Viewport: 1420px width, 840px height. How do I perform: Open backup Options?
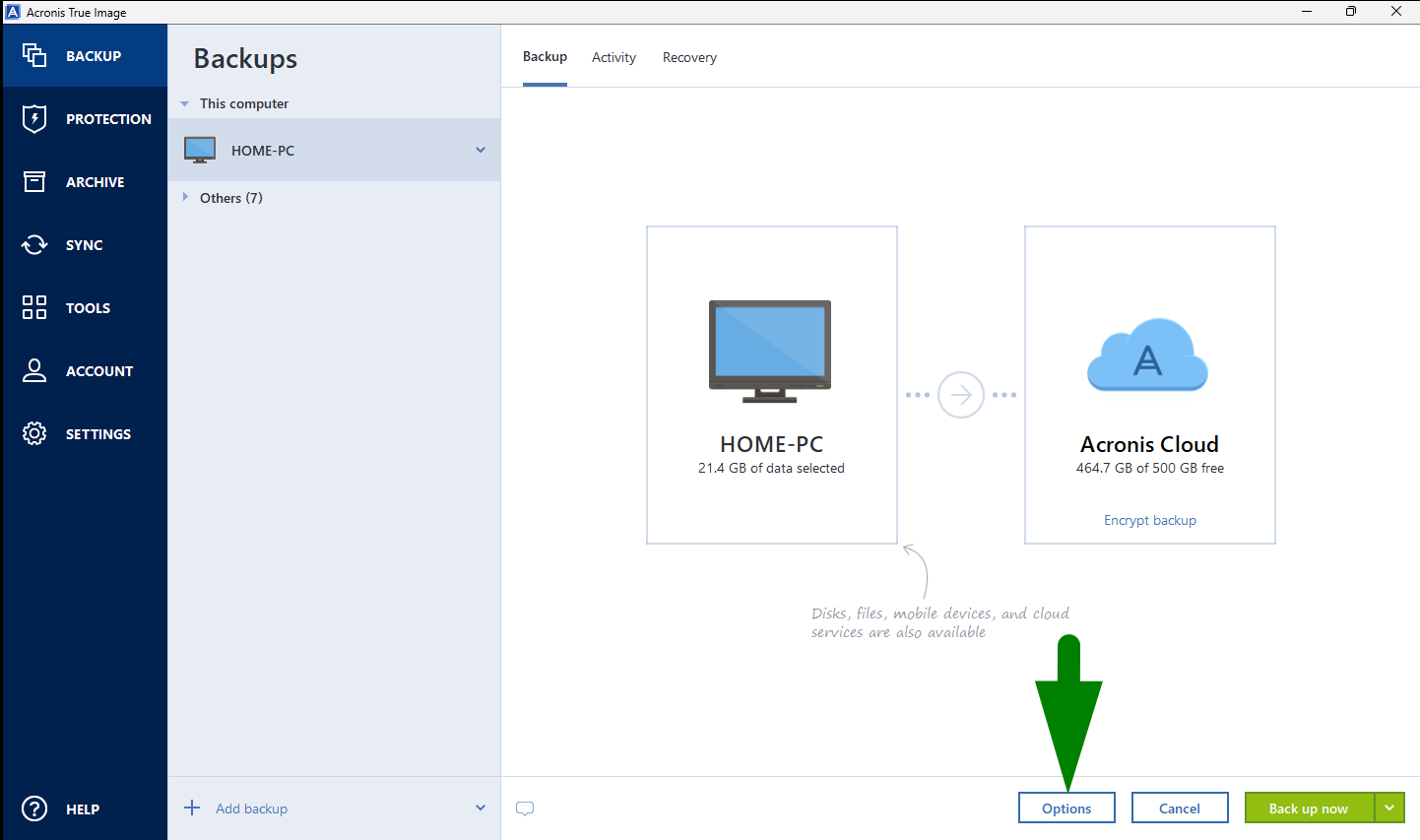click(1066, 808)
